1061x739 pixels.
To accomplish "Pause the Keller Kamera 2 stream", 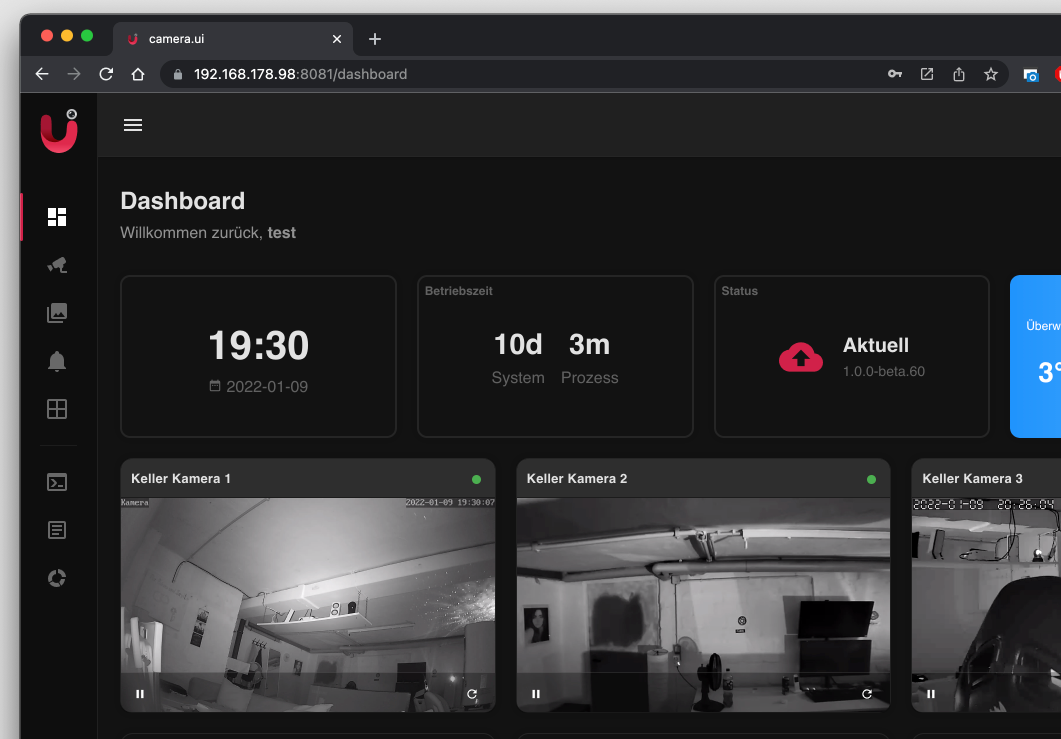I will coord(536,693).
